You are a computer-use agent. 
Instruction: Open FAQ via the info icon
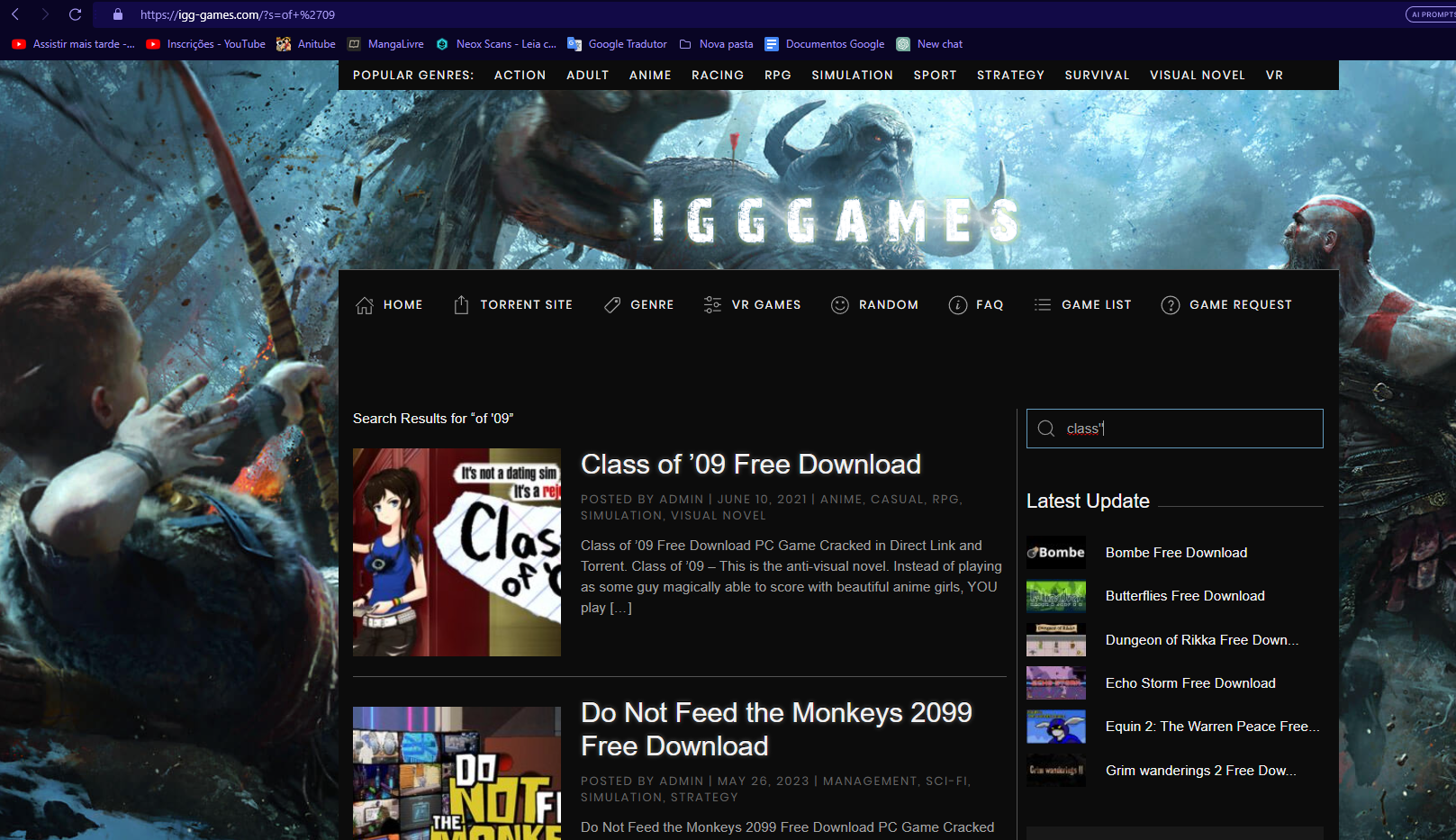click(957, 304)
